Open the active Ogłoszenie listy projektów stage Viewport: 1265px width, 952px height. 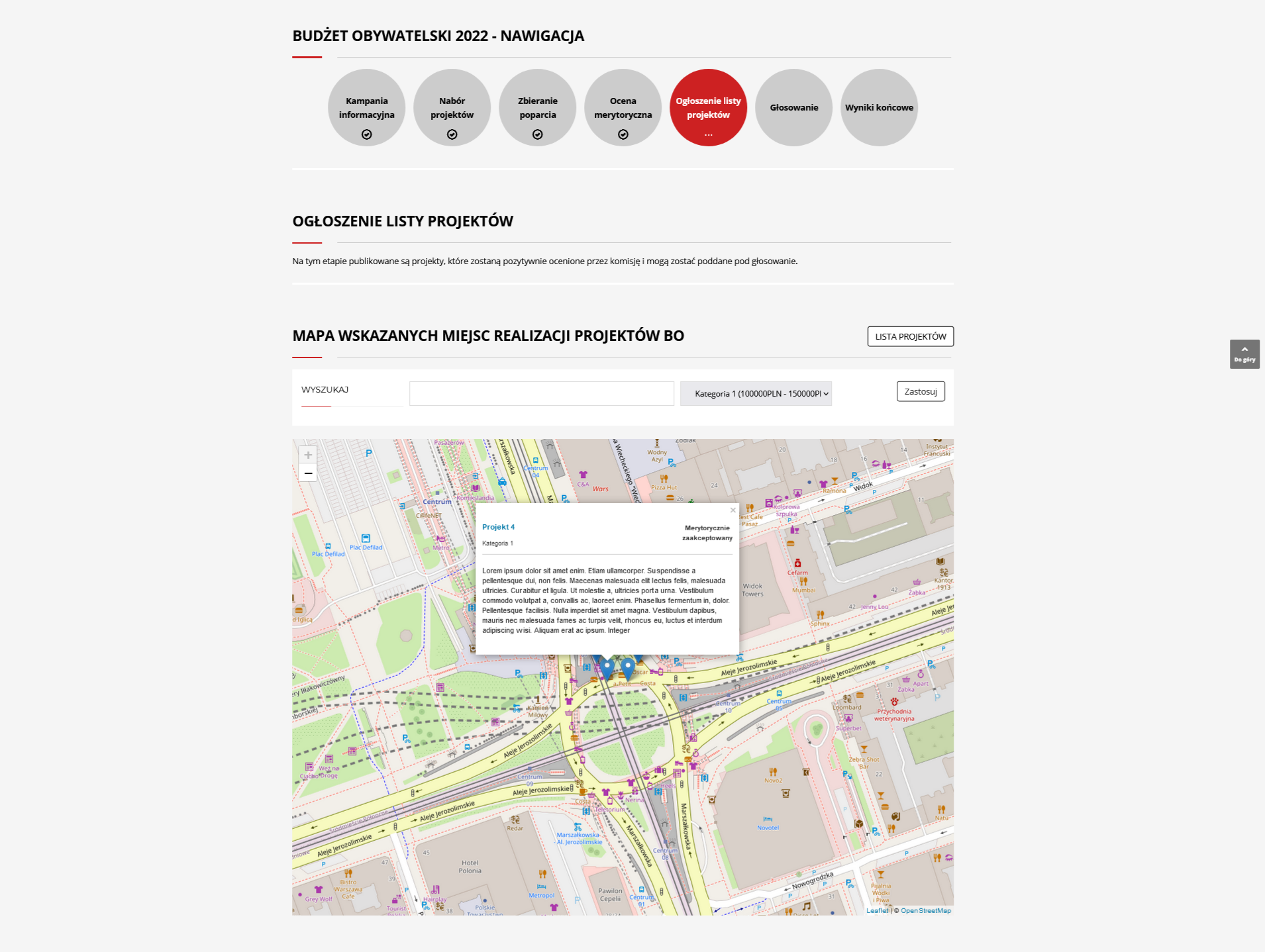[x=708, y=107]
